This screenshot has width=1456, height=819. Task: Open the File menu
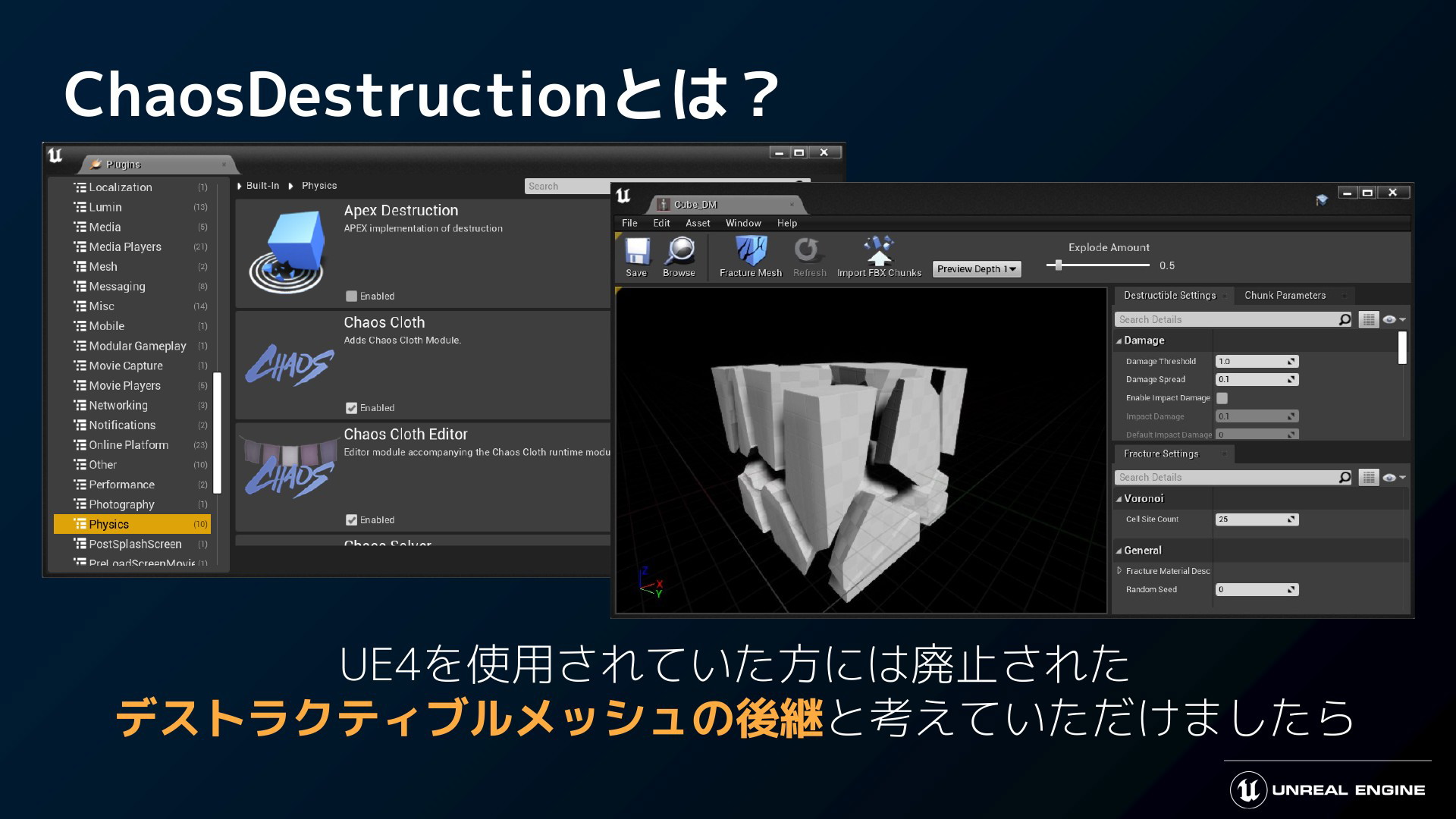(629, 223)
